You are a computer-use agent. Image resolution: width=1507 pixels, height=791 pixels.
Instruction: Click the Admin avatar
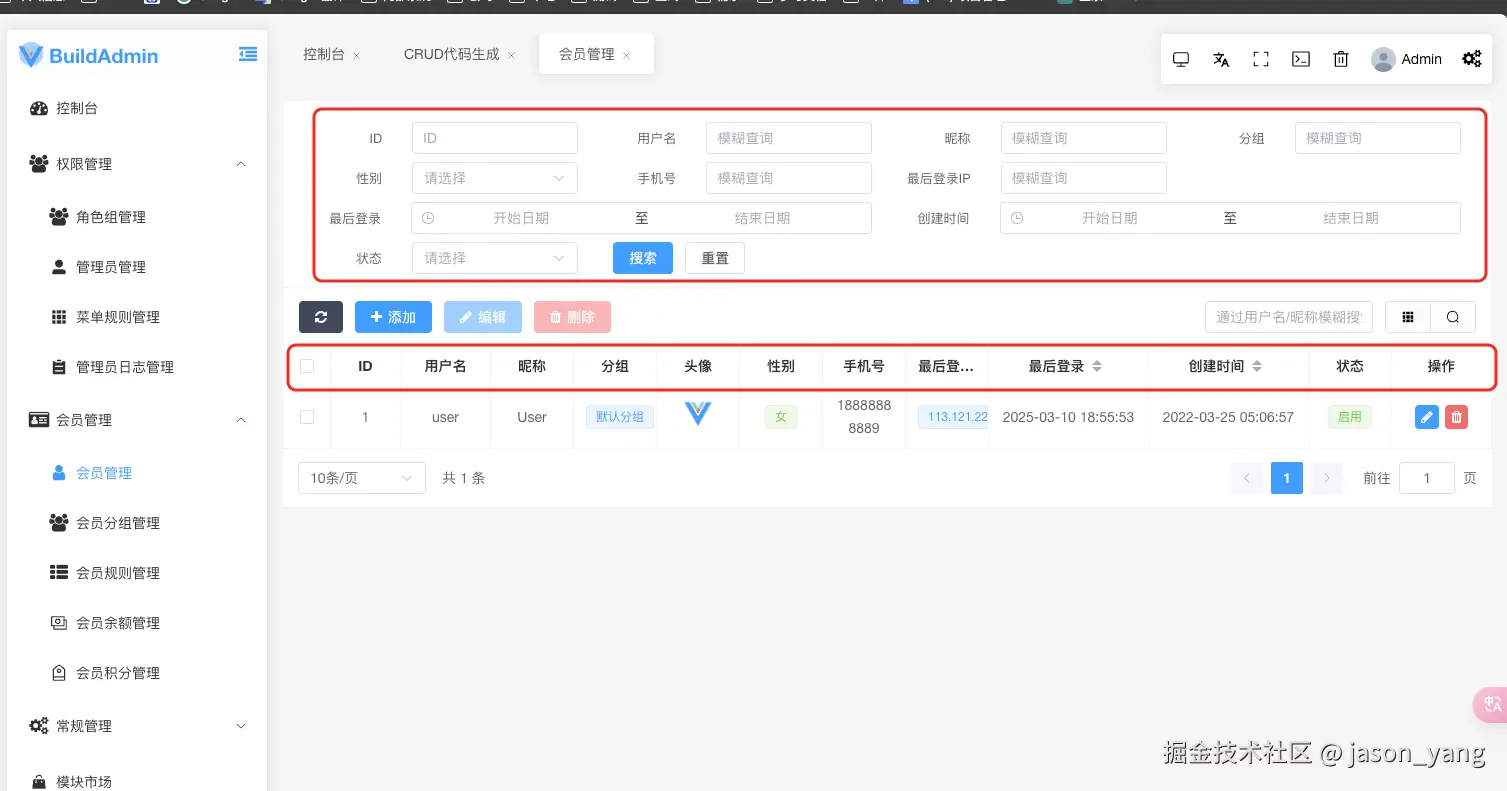tap(1383, 59)
